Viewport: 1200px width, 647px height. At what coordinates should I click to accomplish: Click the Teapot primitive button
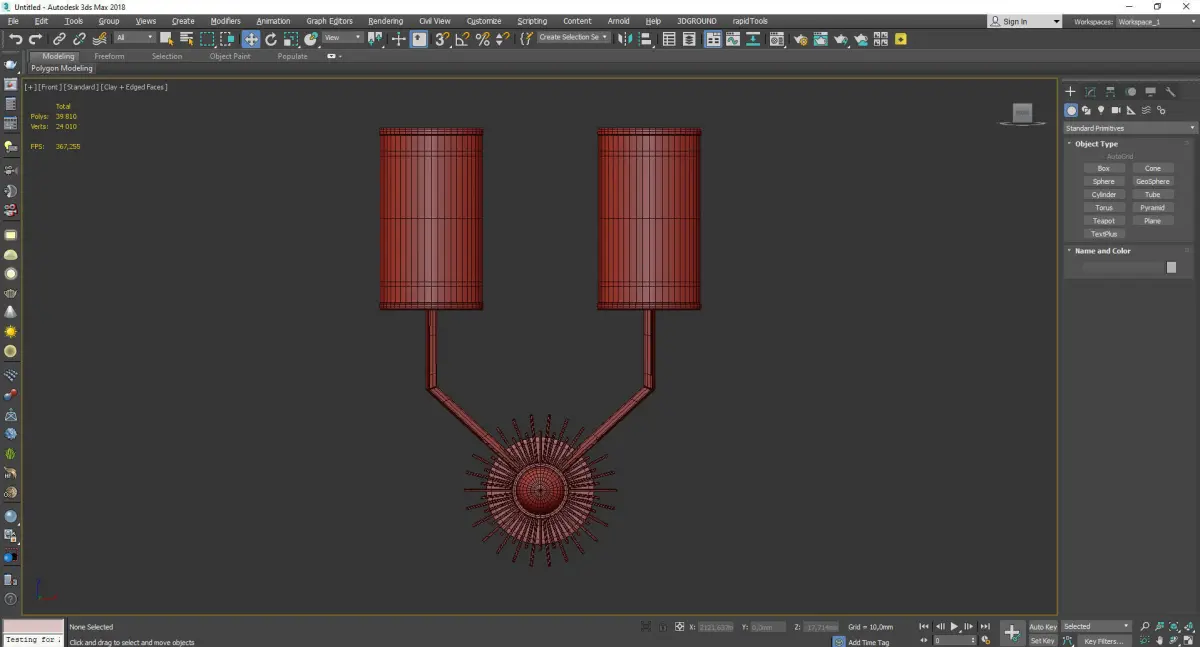[1103, 221]
